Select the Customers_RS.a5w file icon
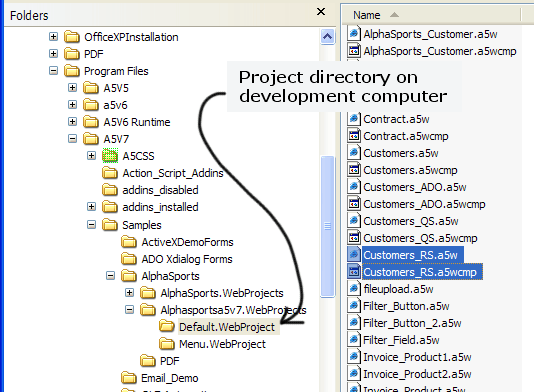The image size is (534, 392). coord(354,255)
